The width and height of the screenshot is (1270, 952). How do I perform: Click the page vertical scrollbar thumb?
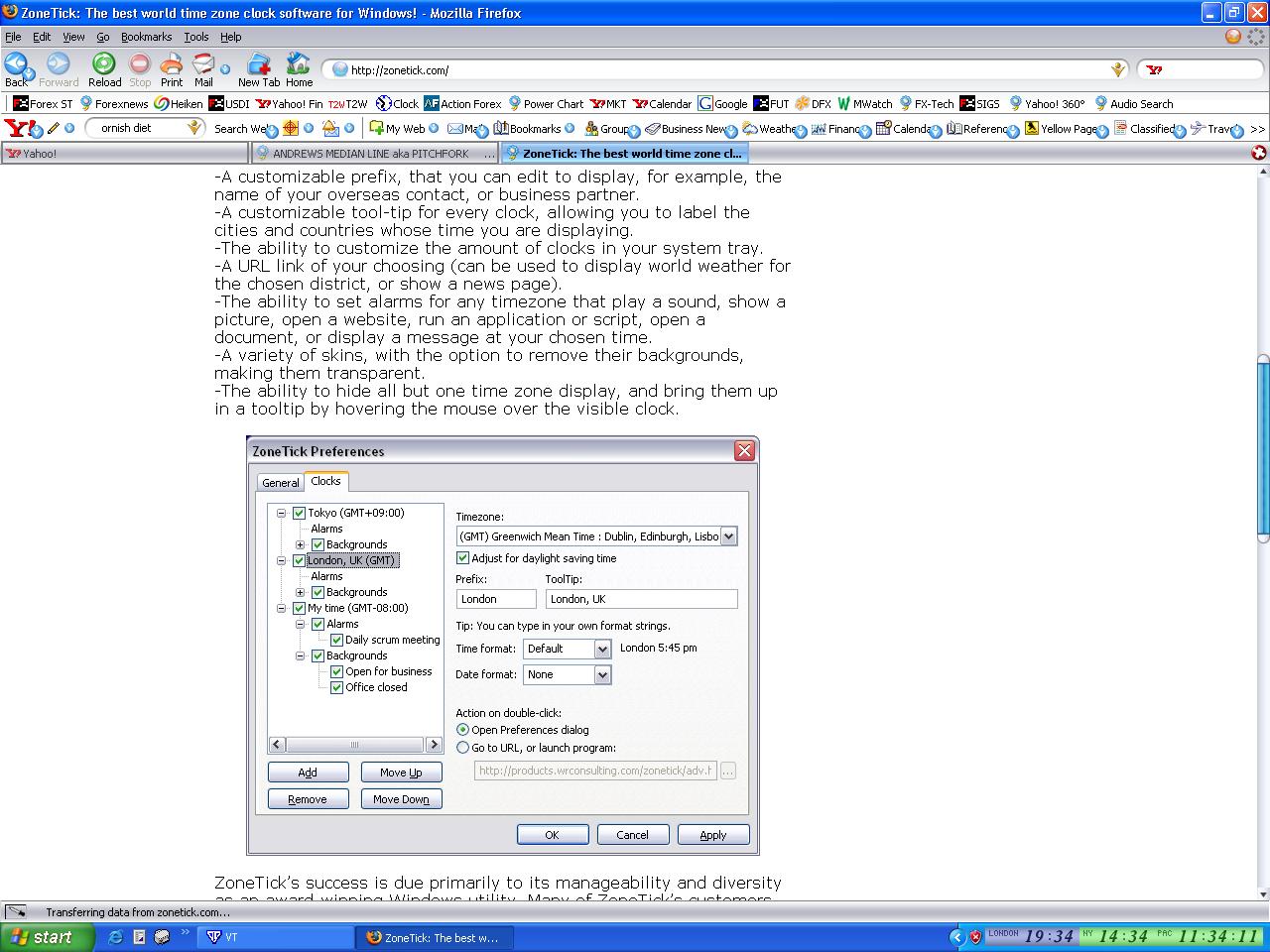1262,448
